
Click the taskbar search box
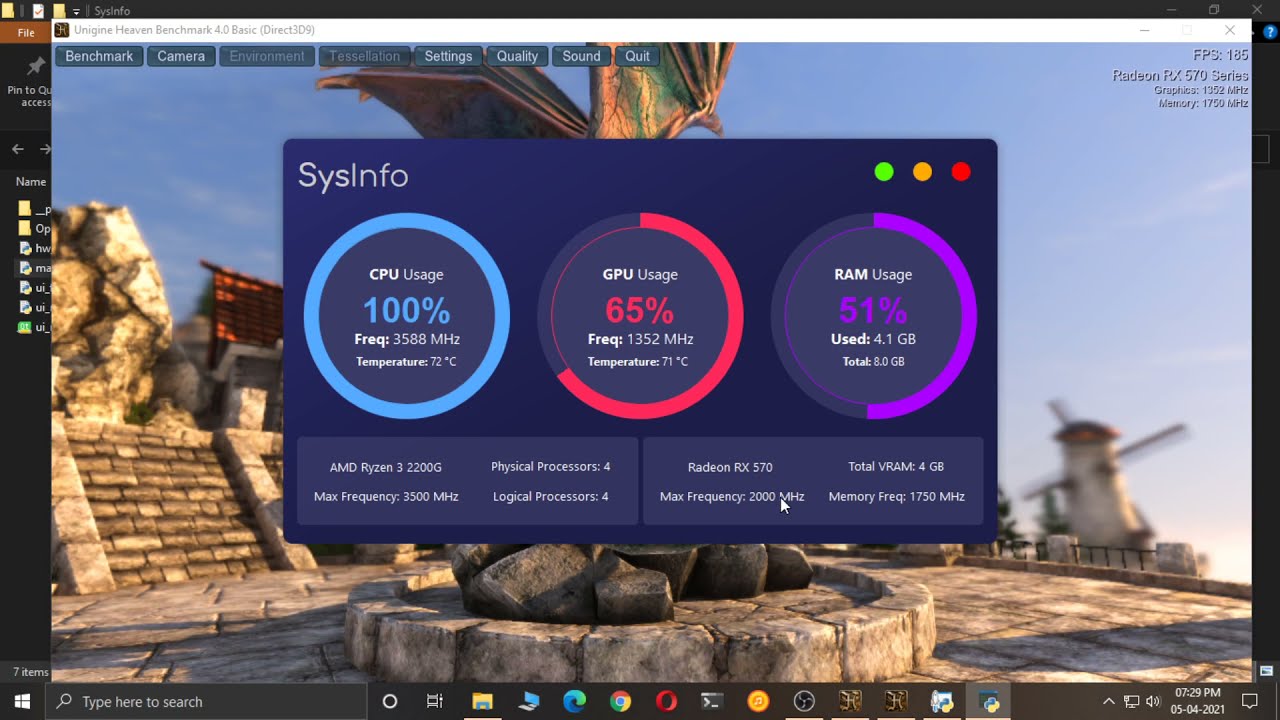pyautogui.click(x=204, y=701)
